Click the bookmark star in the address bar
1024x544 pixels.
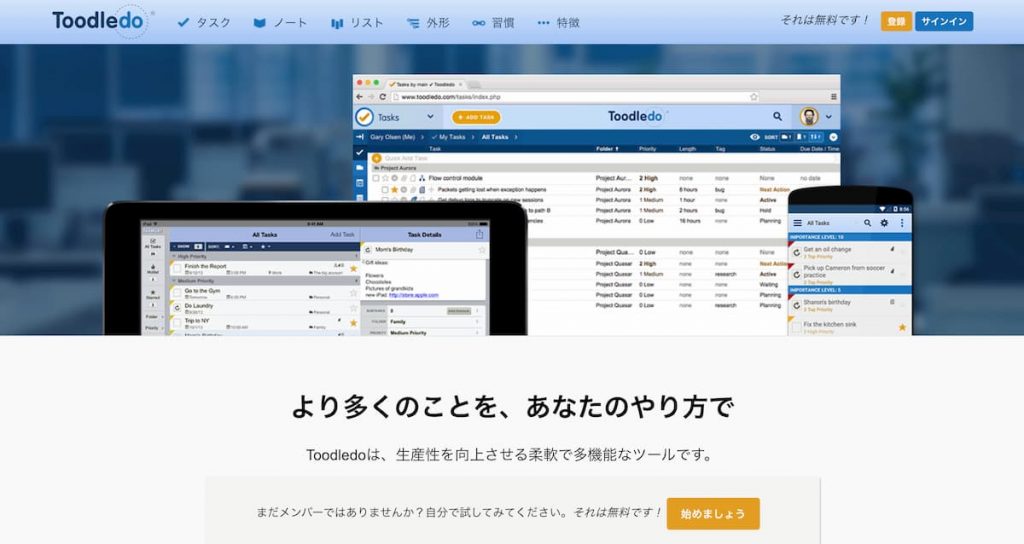(x=754, y=97)
